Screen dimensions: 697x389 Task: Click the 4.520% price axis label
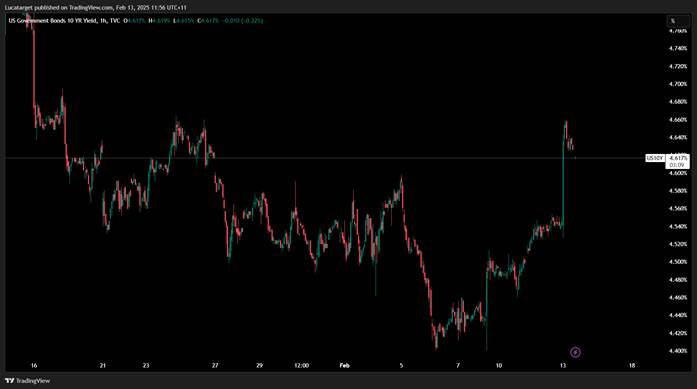click(x=678, y=244)
